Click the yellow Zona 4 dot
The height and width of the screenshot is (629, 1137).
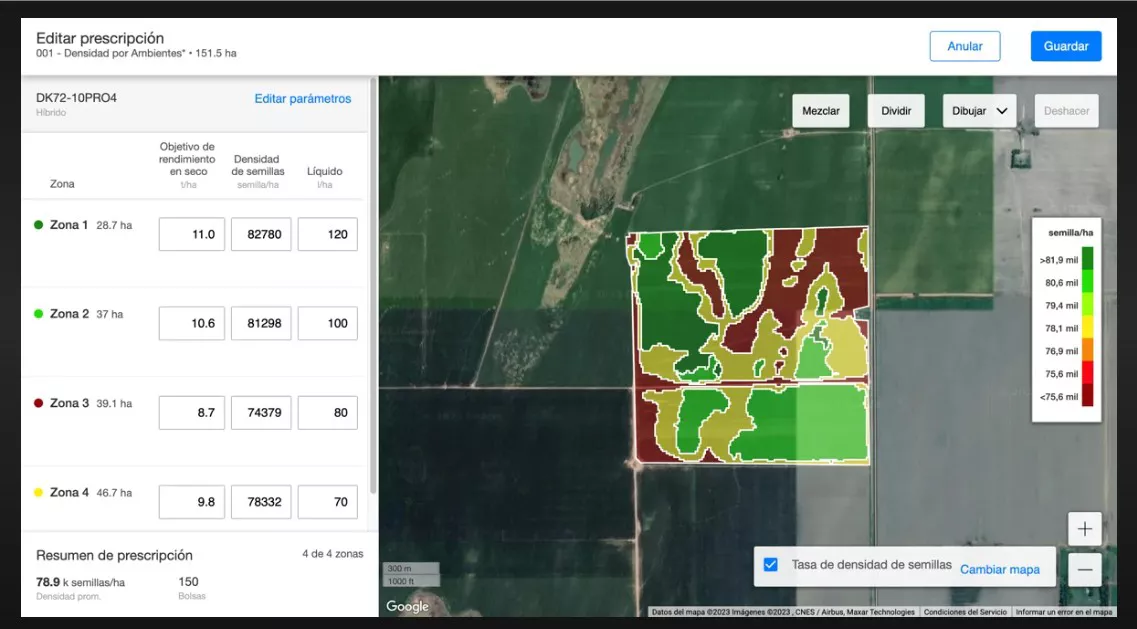coord(38,492)
